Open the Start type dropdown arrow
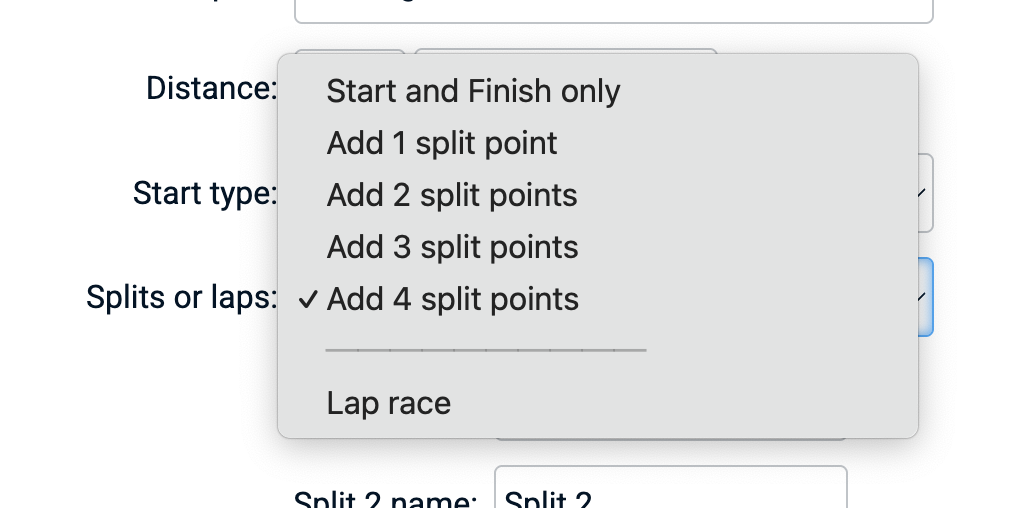This screenshot has height=508, width=1012. tap(922, 193)
